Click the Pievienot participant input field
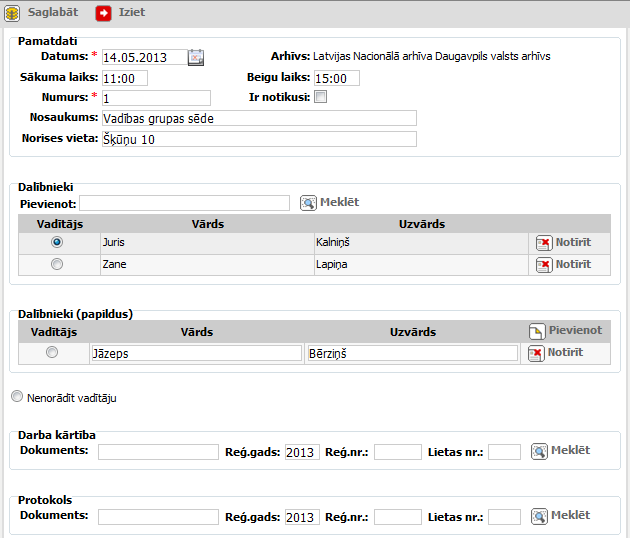The width and height of the screenshot is (630, 538). [184, 203]
